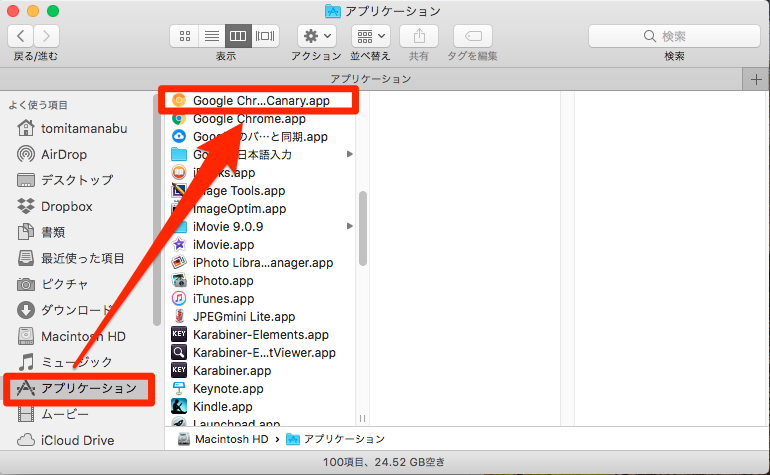Add a new tab with plus button
Screen dimensions: 770x475
click(756, 79)
